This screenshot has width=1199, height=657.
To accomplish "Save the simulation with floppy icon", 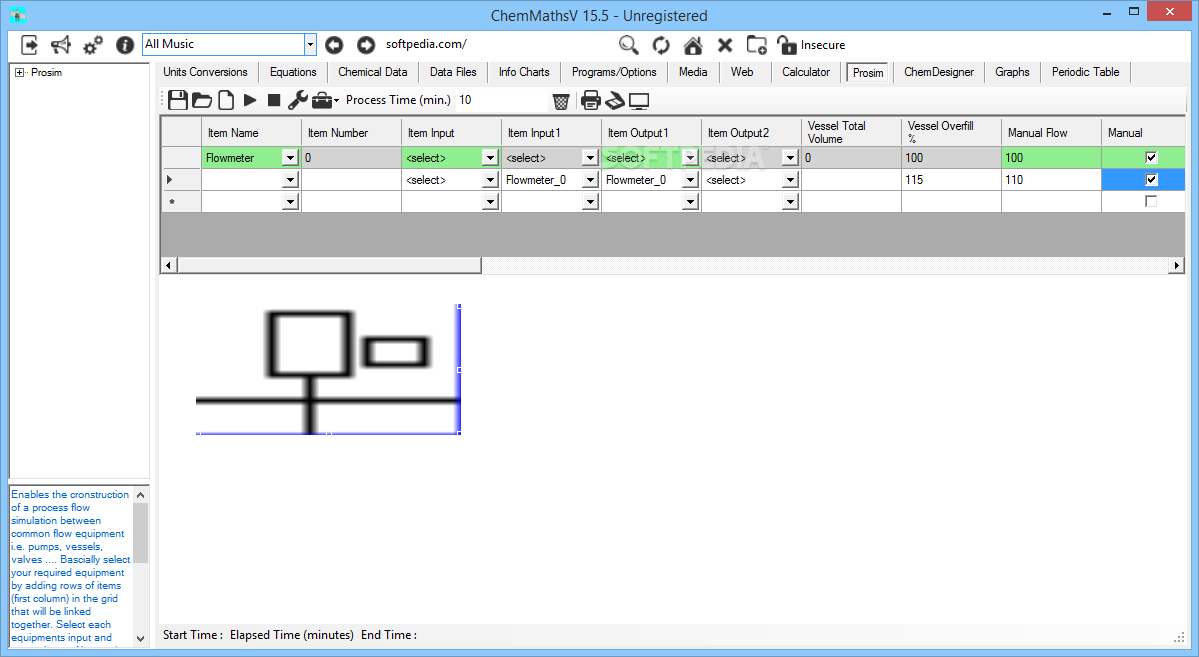I will (x=178, y=100).
